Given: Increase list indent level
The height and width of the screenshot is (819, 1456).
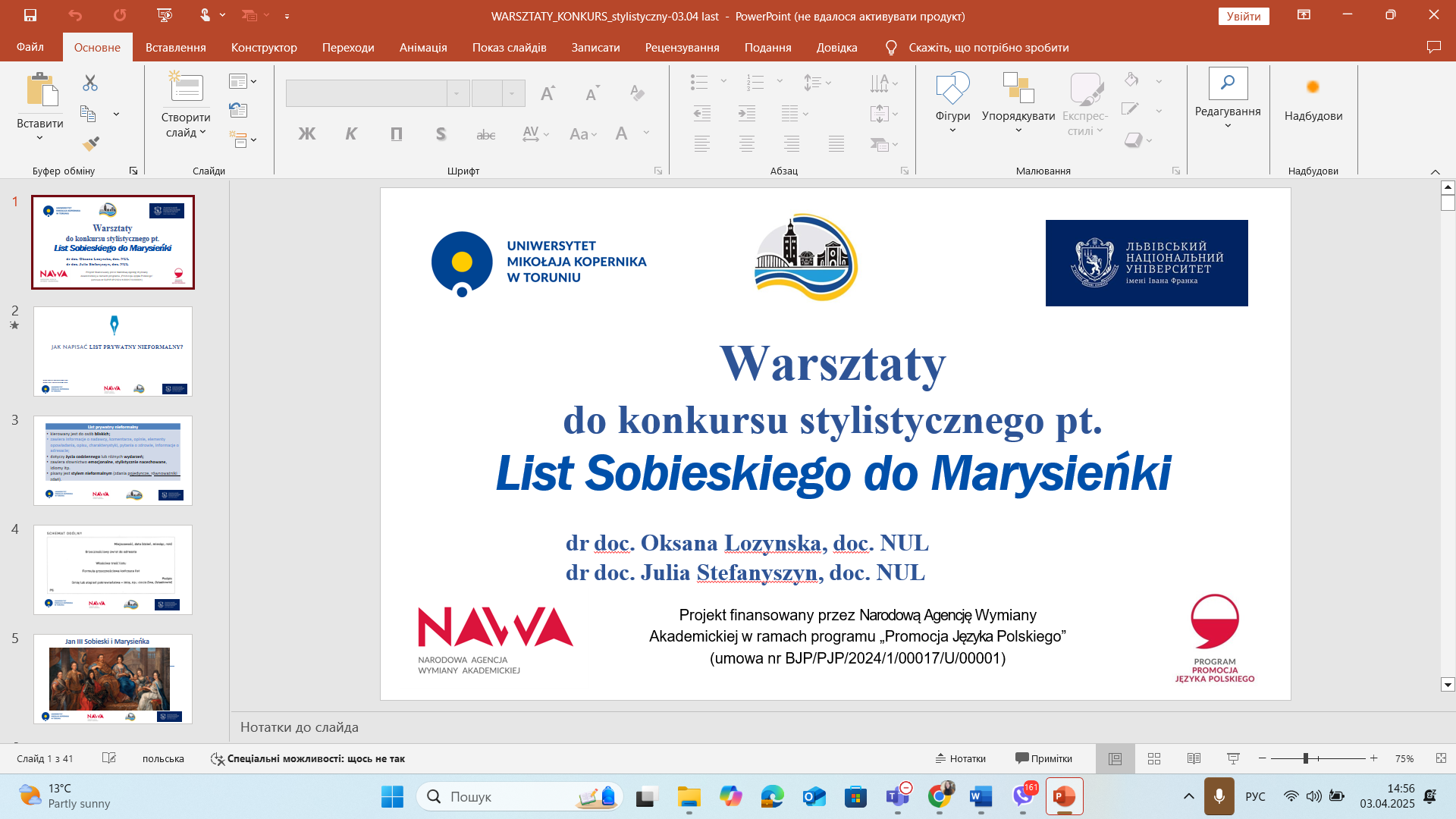Looking at the screenshot, I should pos(747,114).
